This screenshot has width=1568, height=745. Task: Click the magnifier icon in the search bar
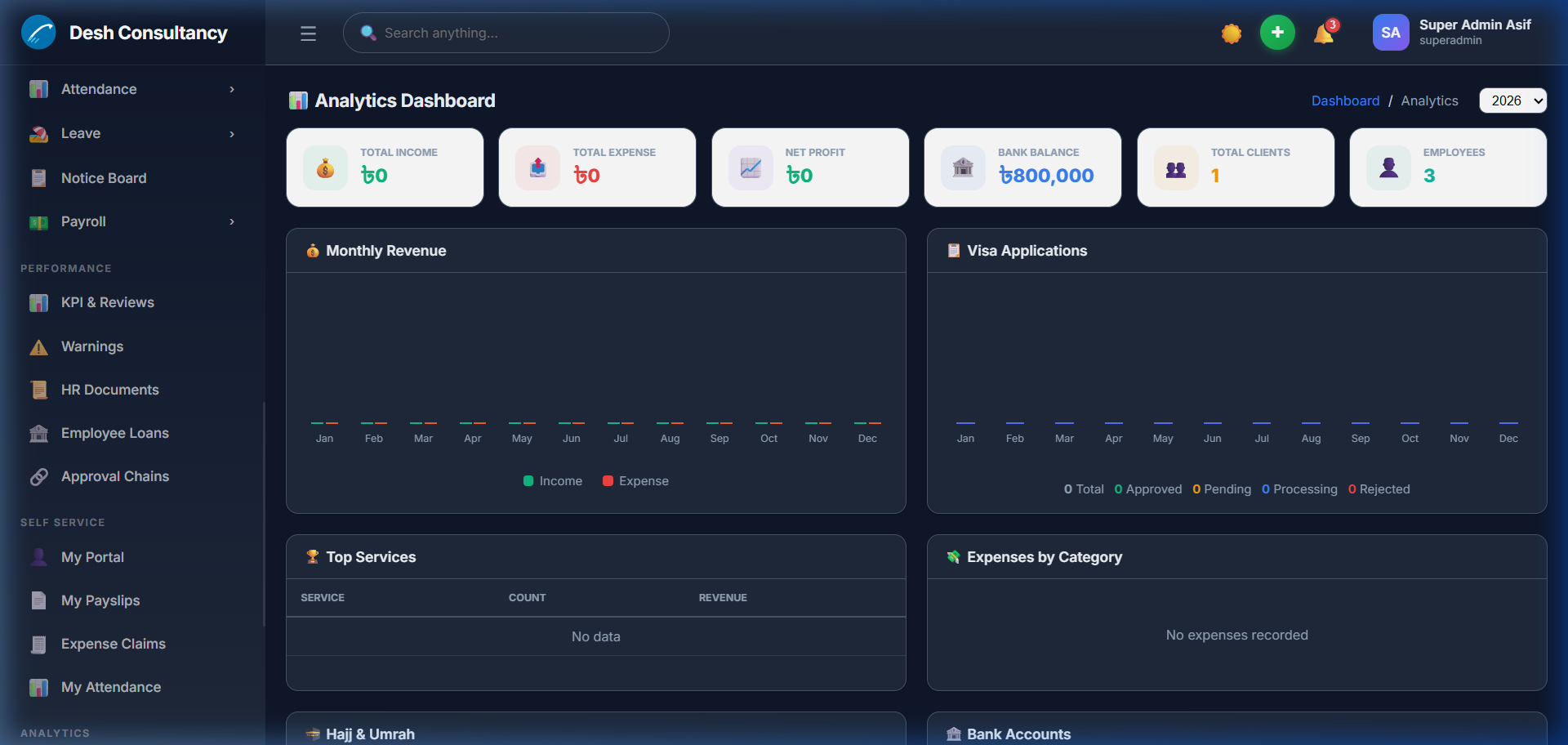(x=368, y=33)
